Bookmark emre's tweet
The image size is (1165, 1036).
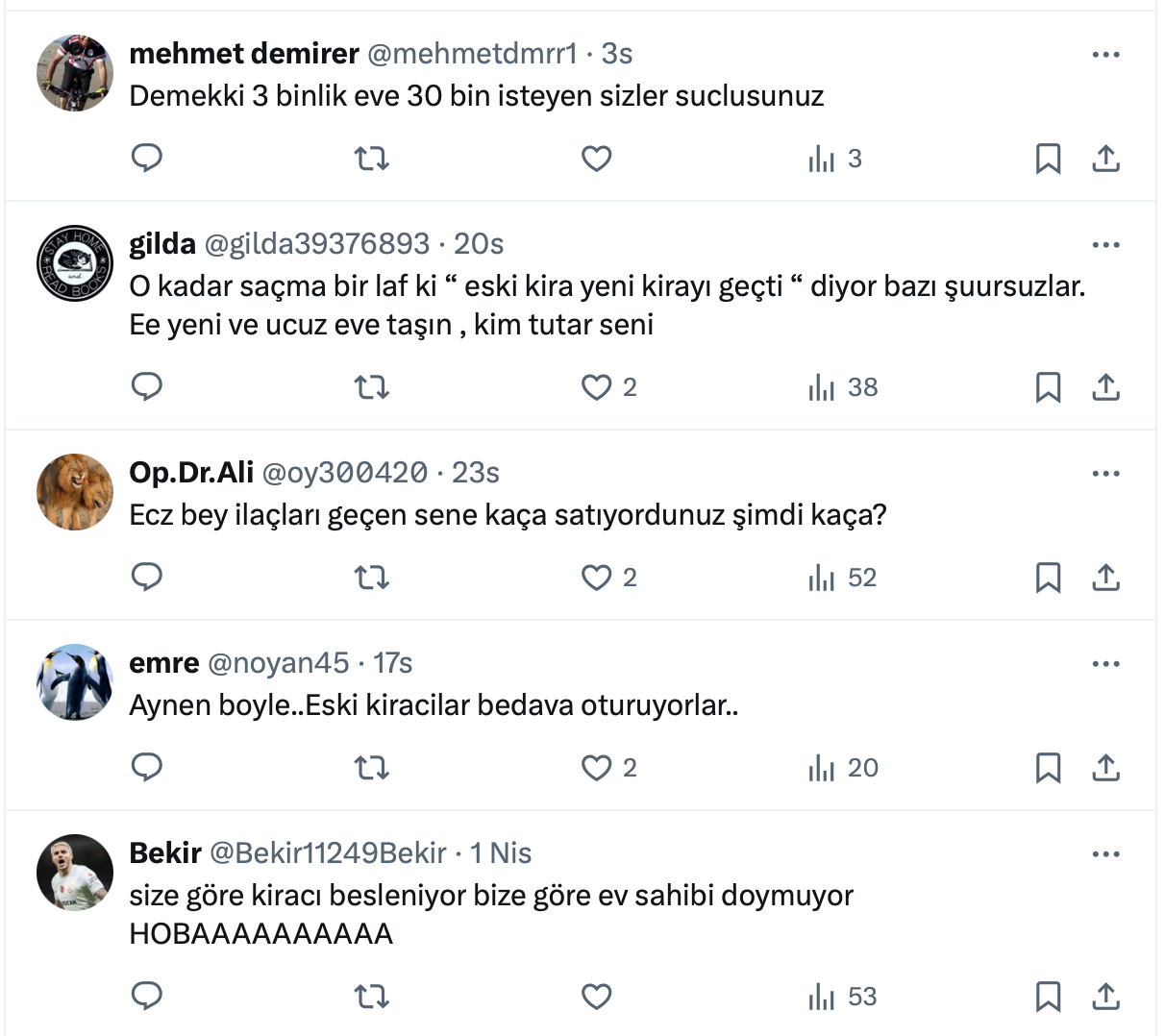click(x=1048, y=768)
